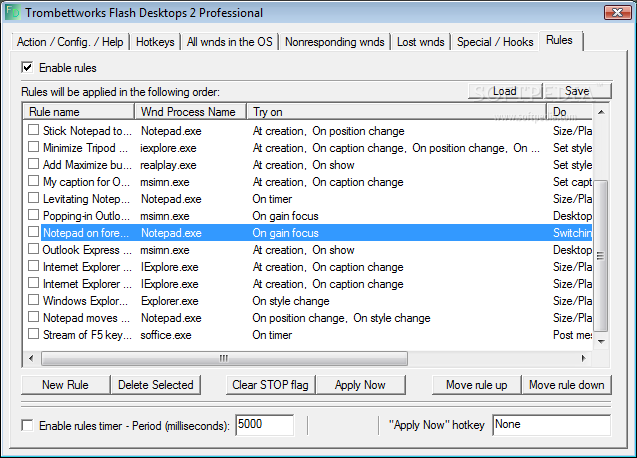Toggle the Enable rules timer checkbox
The image size is (637, 458).
pyautogui.click(x=27, y=425)
